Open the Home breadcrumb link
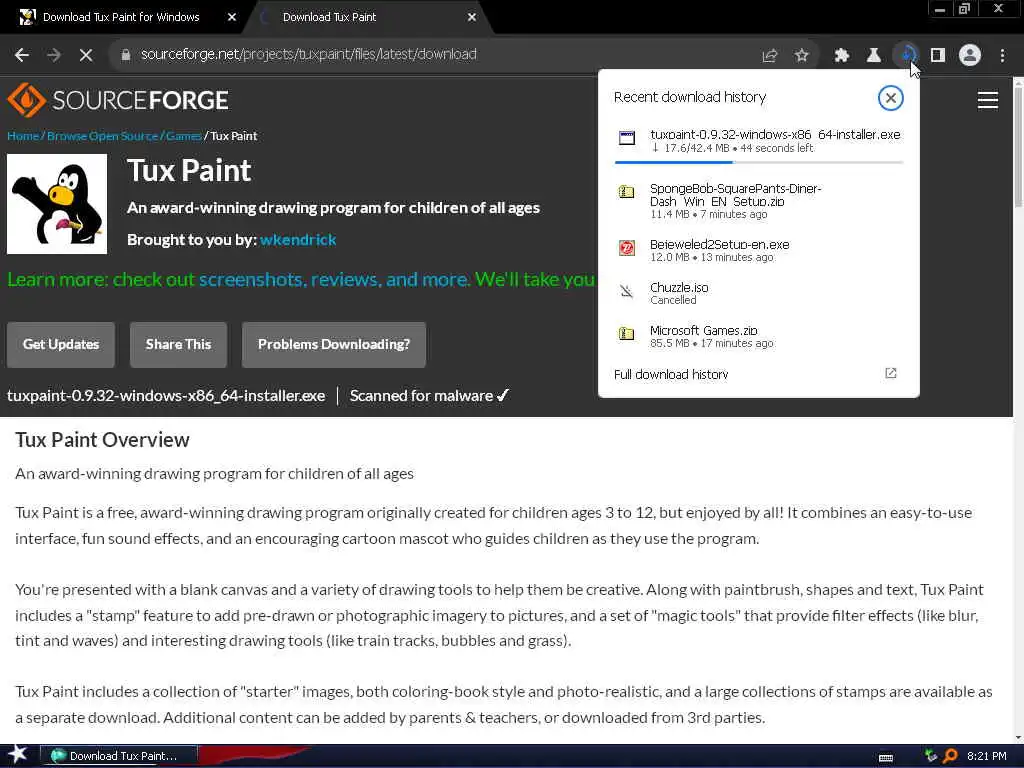This screenshot has height=768, width=1024. point(23,136)
